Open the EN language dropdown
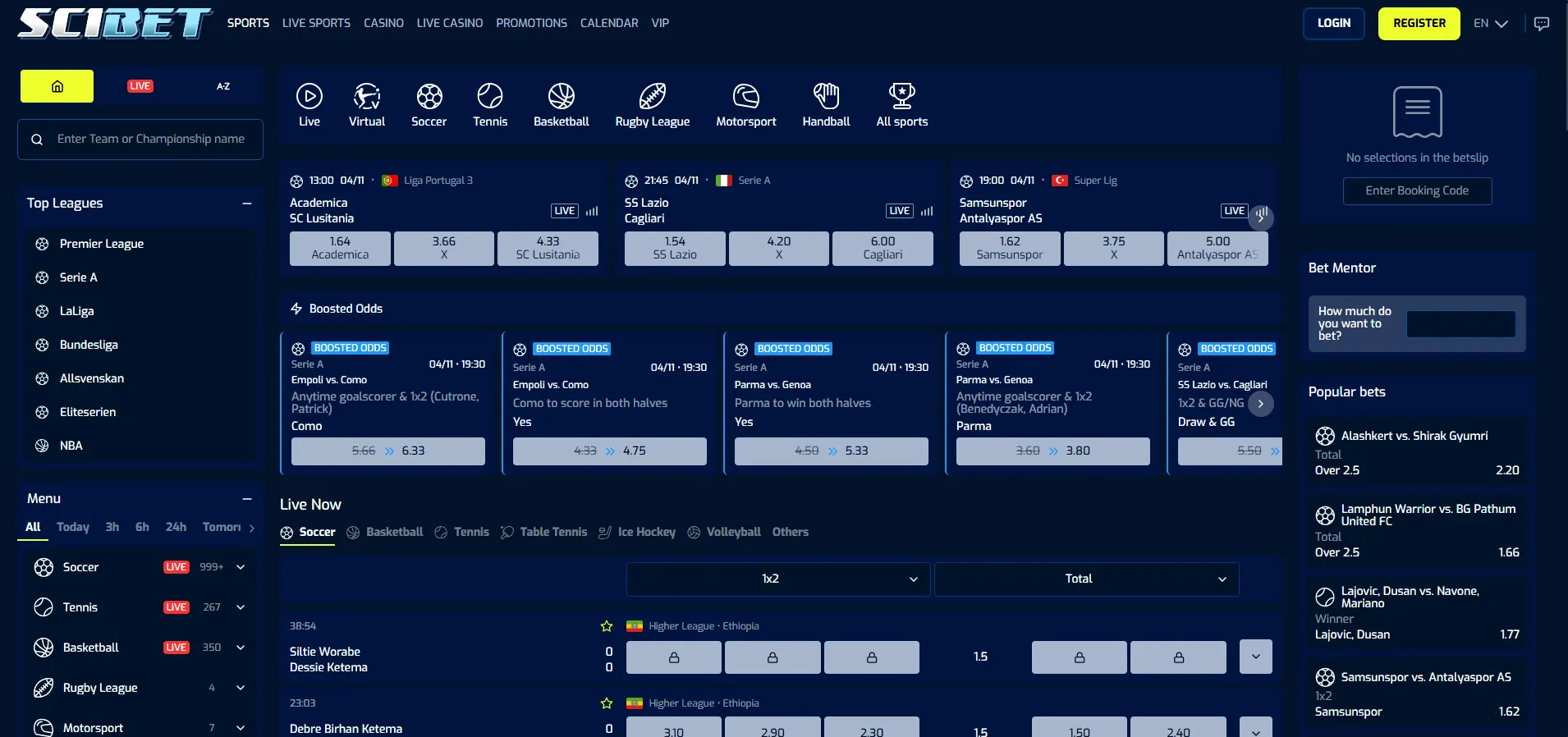 coord(1491,24)
